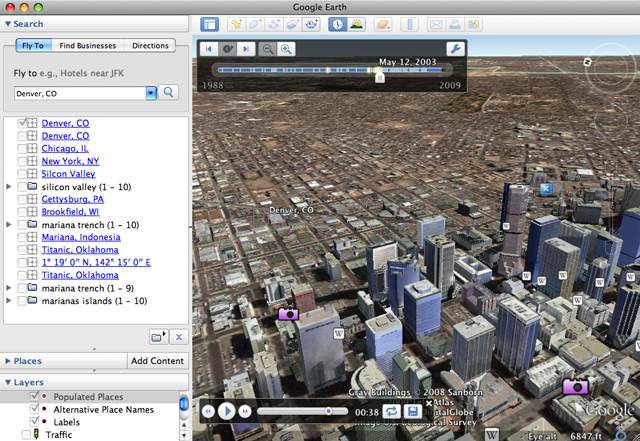
Task: Click the search magnifying glass button
Action: pos(169,93)
